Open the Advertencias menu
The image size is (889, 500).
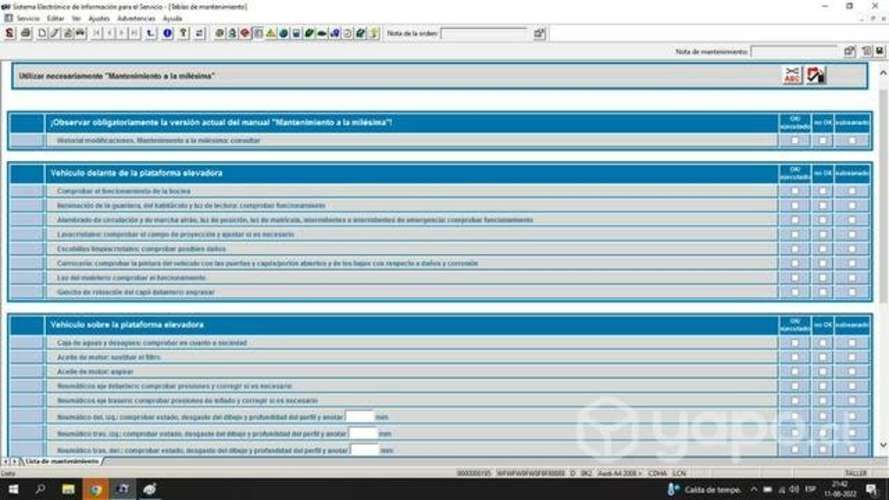point(136,18)
